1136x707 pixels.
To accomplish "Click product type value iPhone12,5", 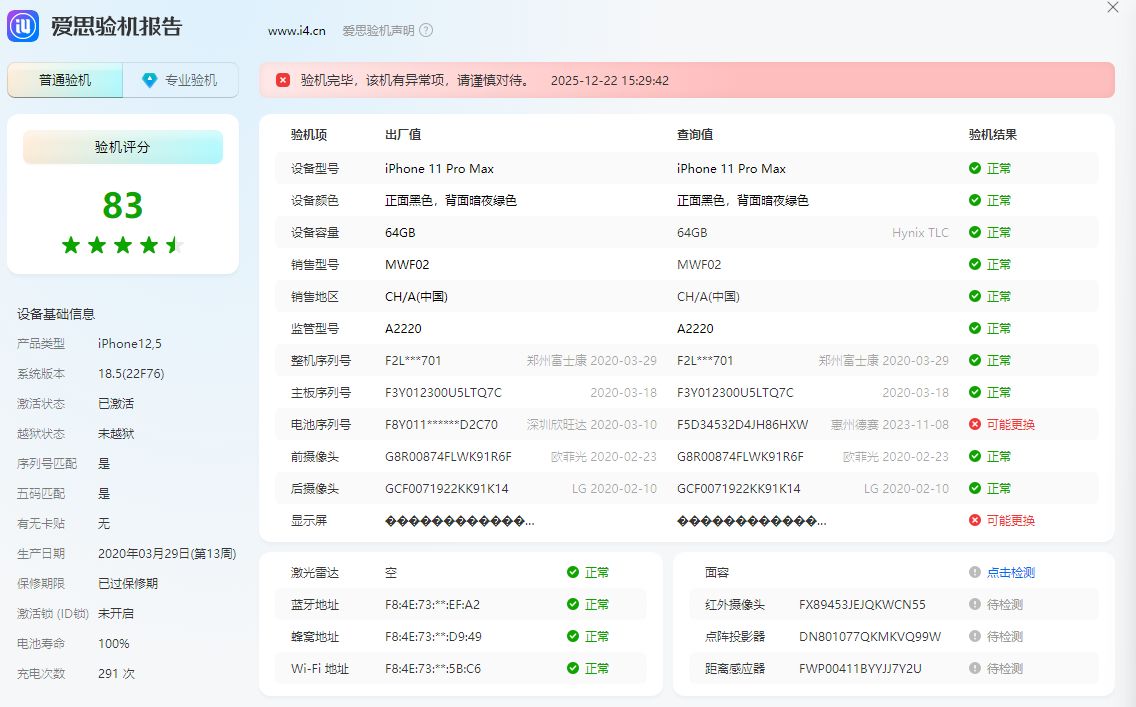I will point(130,343).
